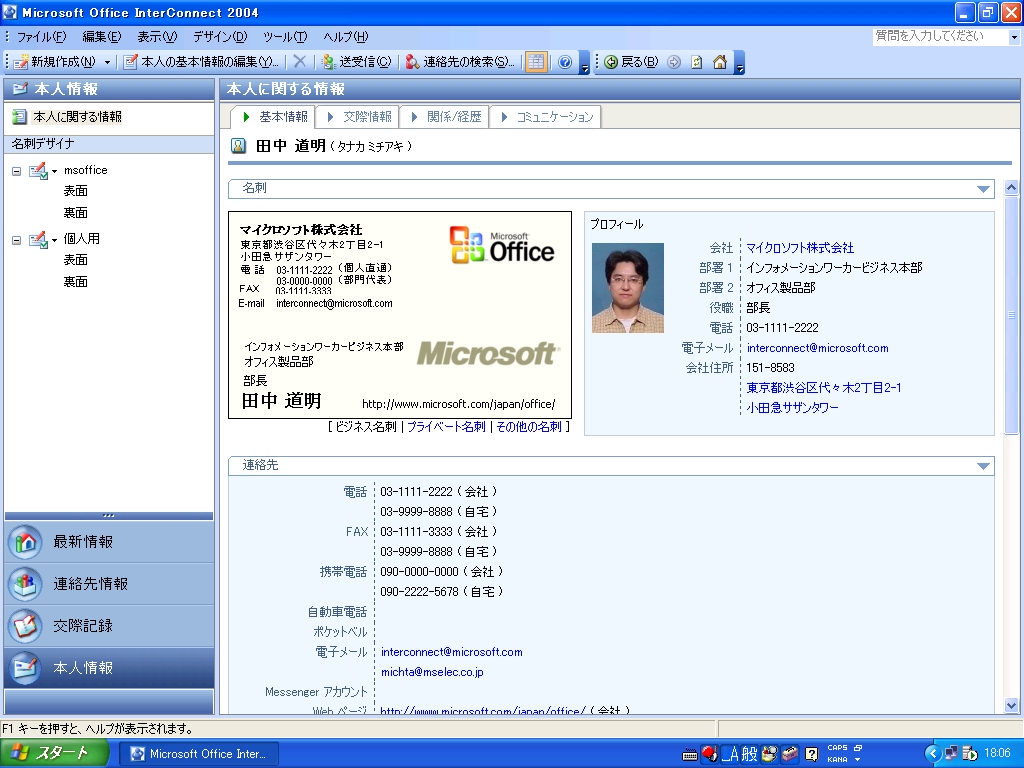1024x768 pixels.
Task: Open the main toolbar options arrow
Action: 585,63
